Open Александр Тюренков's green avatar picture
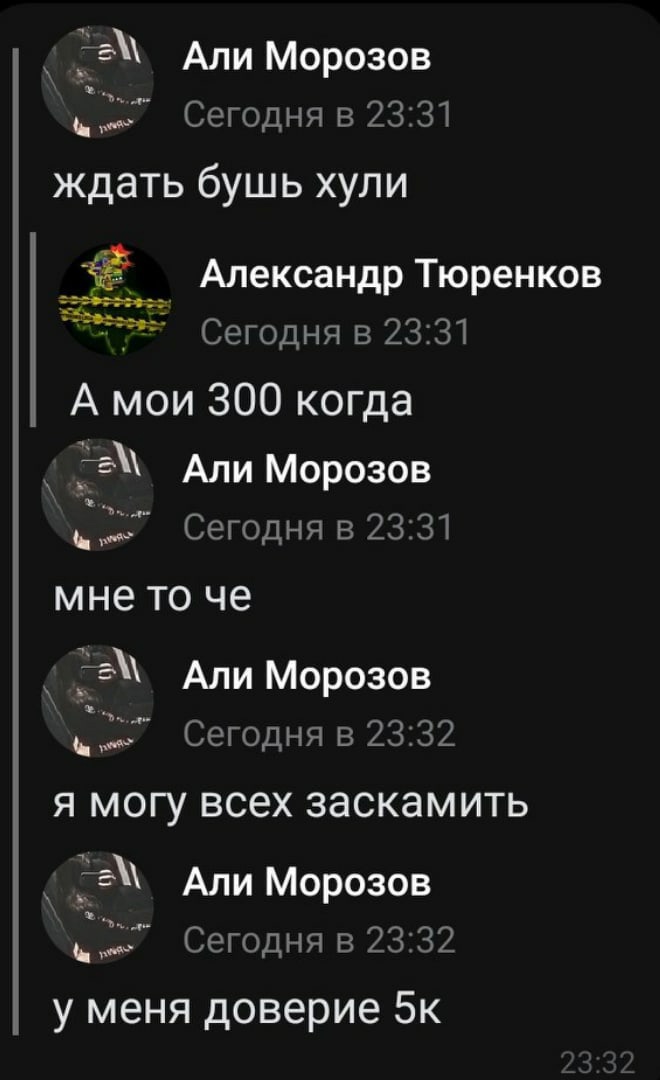 tap(114, 299)
